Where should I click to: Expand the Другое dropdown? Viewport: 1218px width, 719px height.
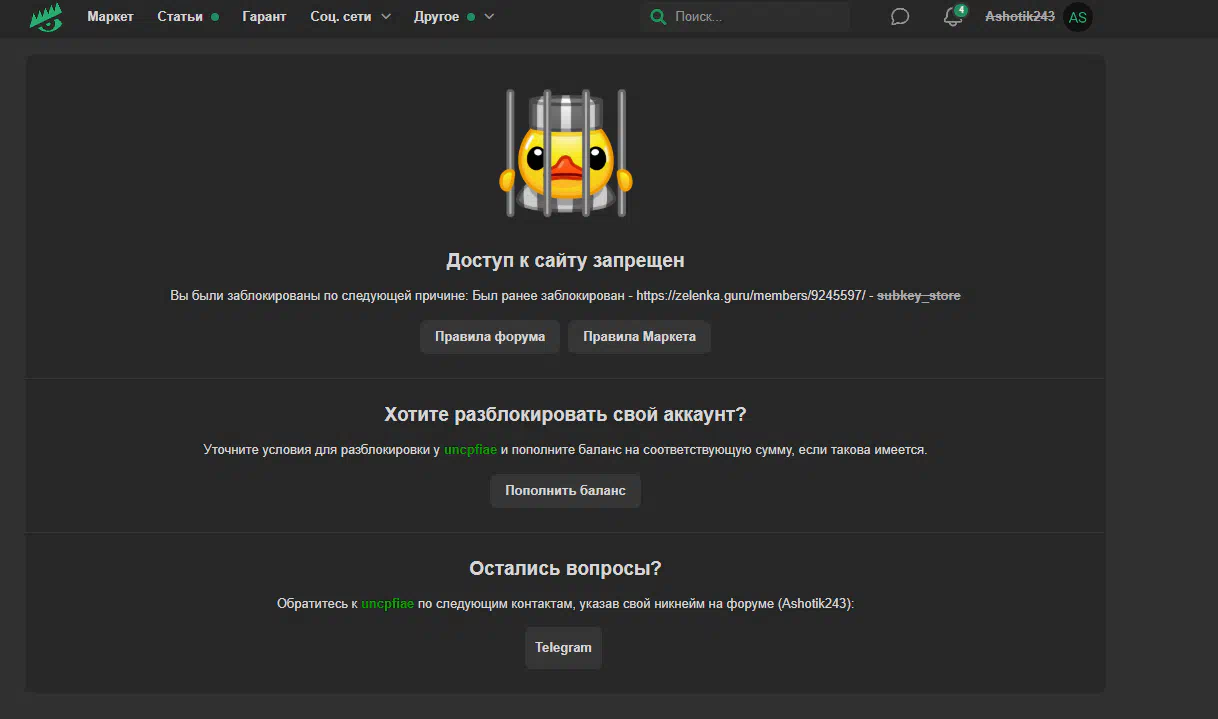(x=454, y=17)
